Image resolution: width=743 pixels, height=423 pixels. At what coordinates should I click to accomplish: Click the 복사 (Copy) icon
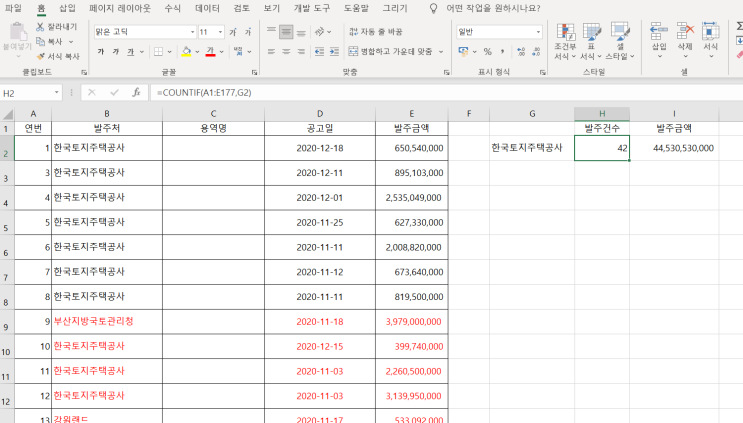pyautogui.click(x=40, y=41)
